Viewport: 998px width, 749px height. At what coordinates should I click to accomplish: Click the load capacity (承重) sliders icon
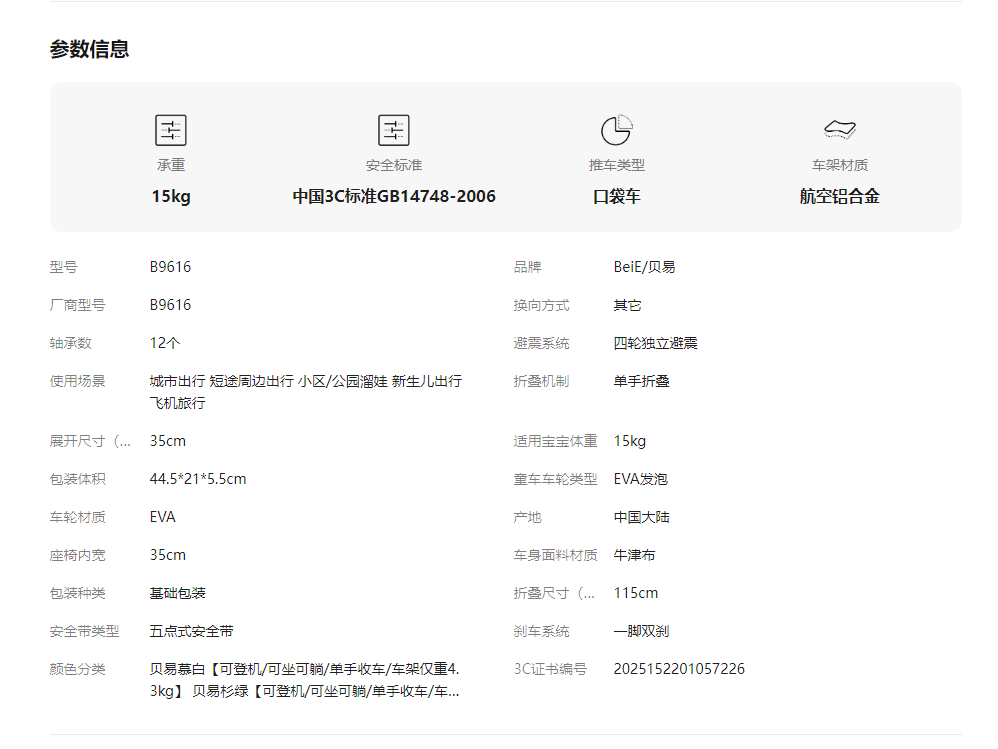click(171, 130)
